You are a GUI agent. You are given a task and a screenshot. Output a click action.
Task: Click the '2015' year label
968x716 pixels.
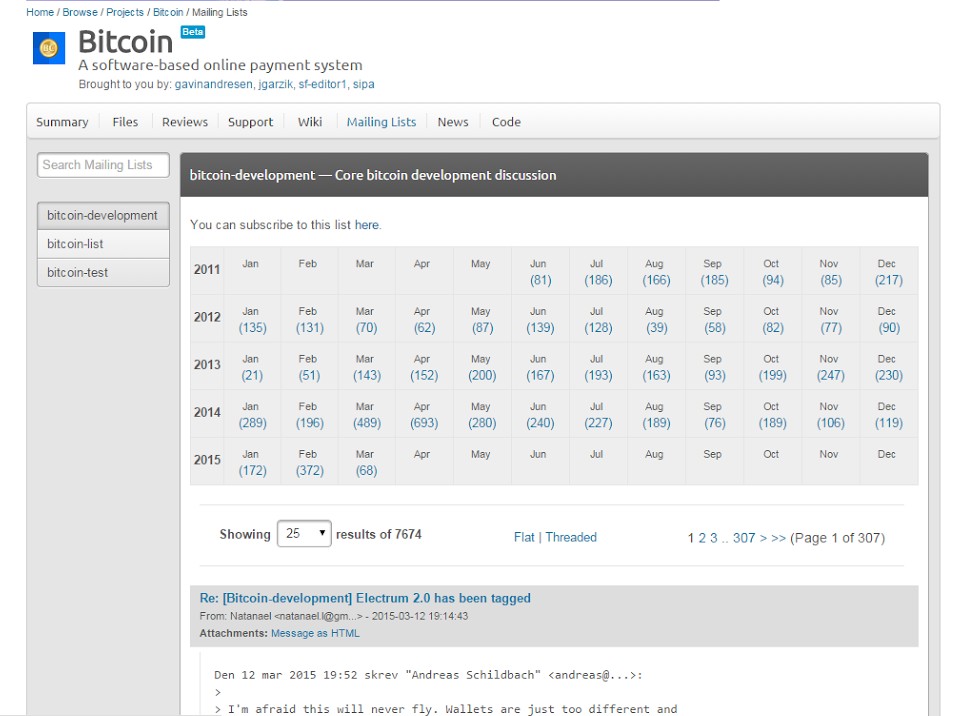[x=207, y=459]
